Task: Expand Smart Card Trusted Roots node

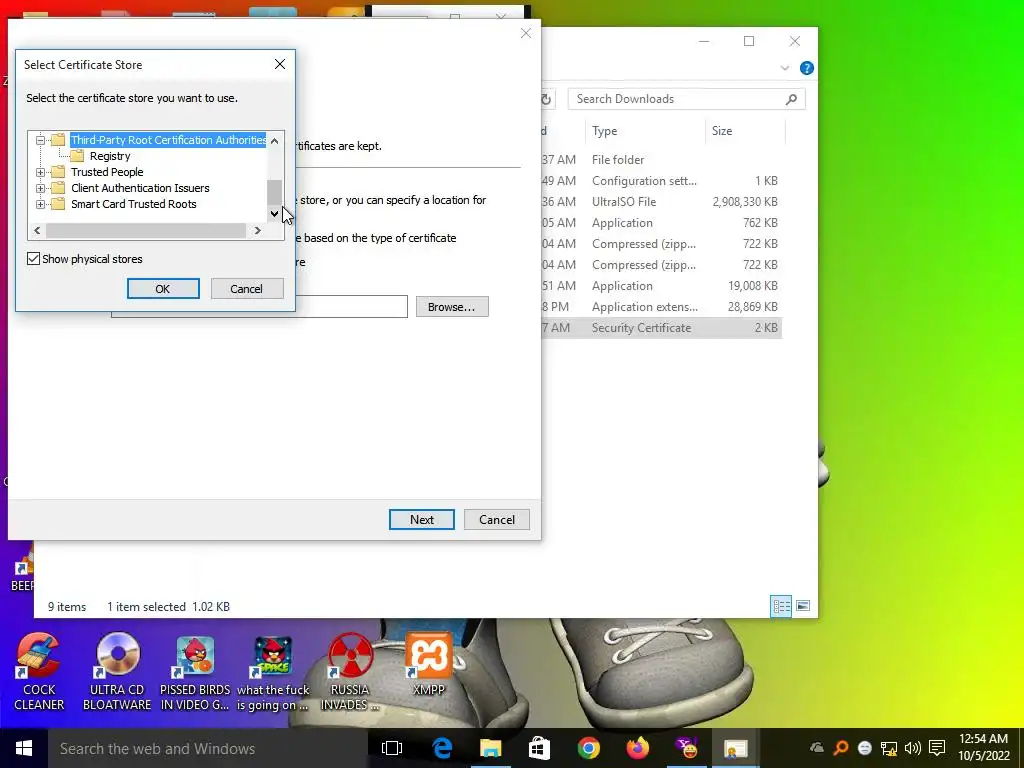Action: (x=40, y=204)
